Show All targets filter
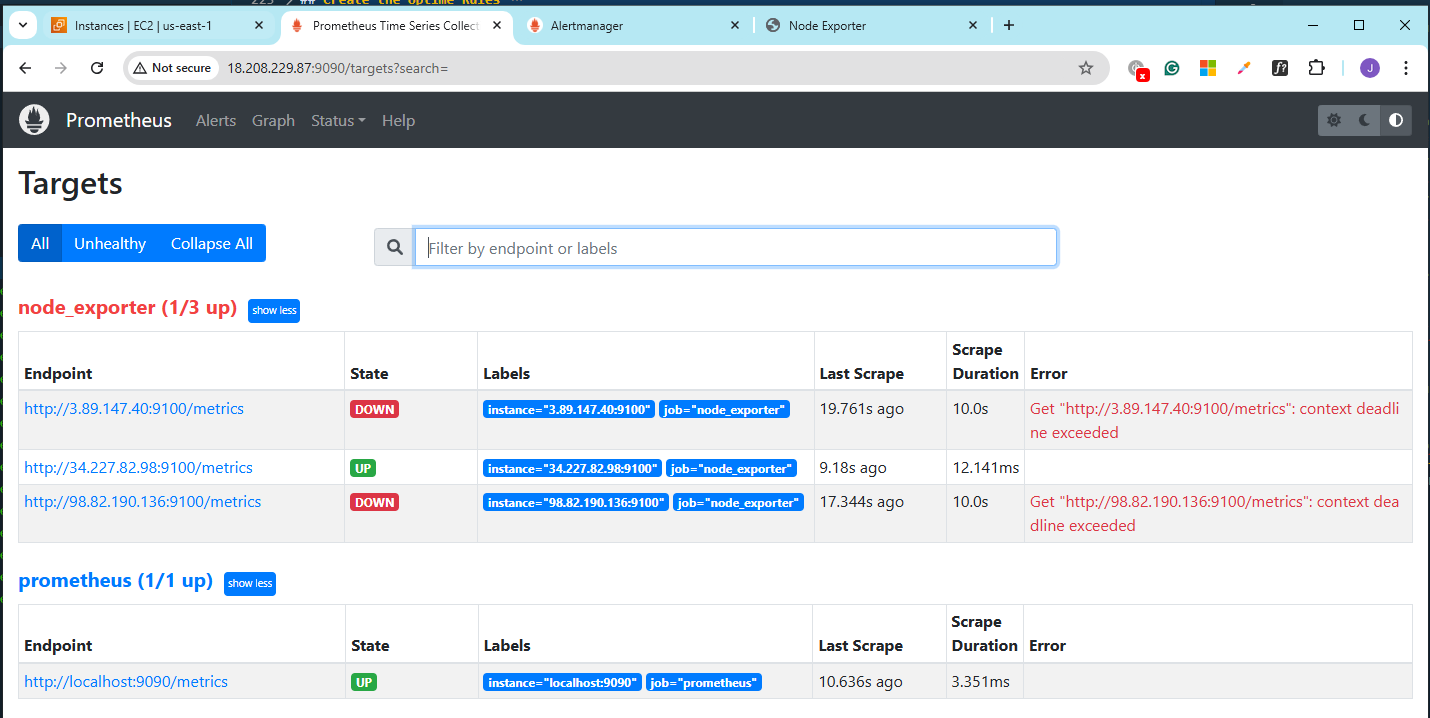The image size is (1430, 718). click(40, 243)
